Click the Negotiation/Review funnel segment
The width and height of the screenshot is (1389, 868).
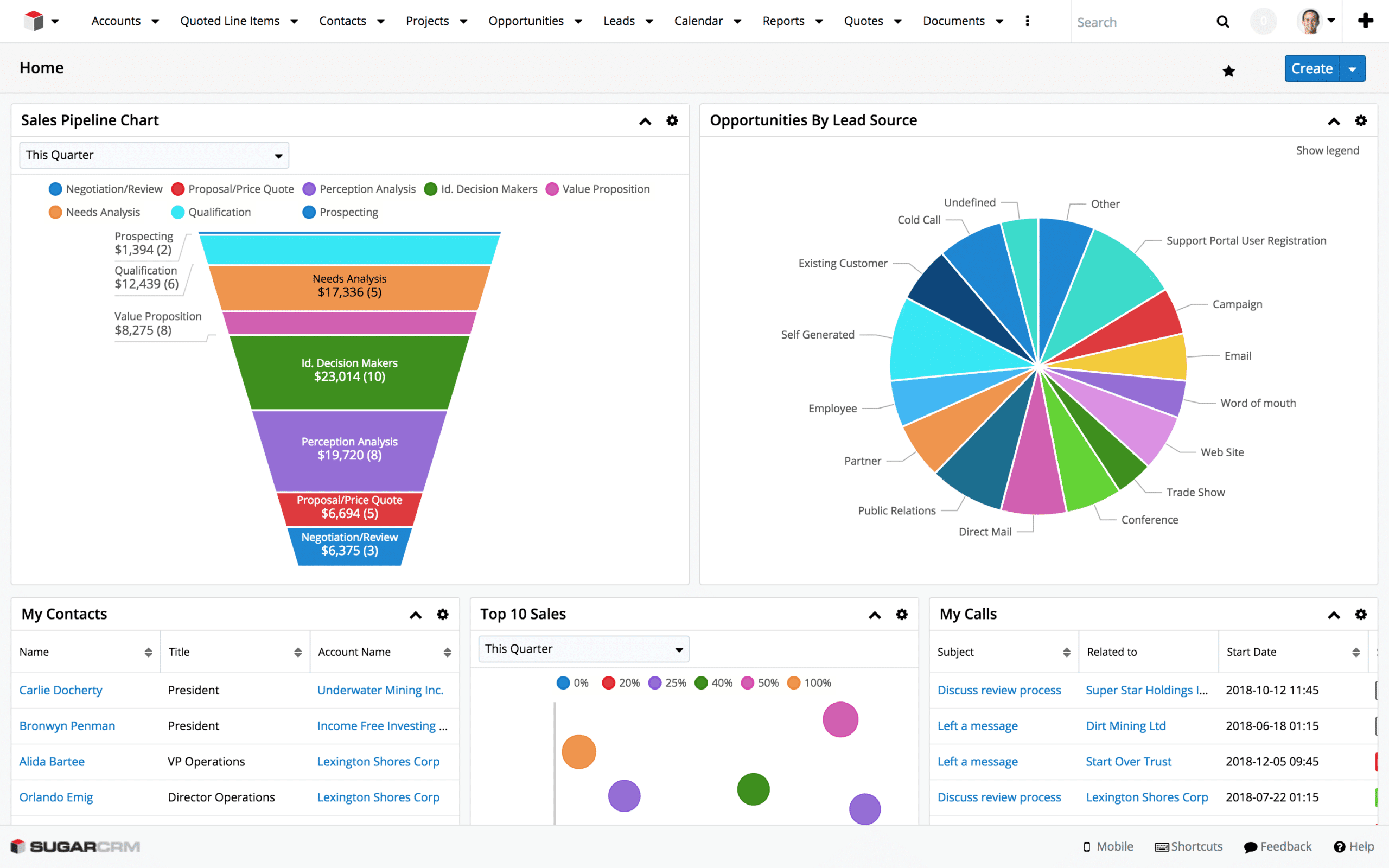click(349, 544)
